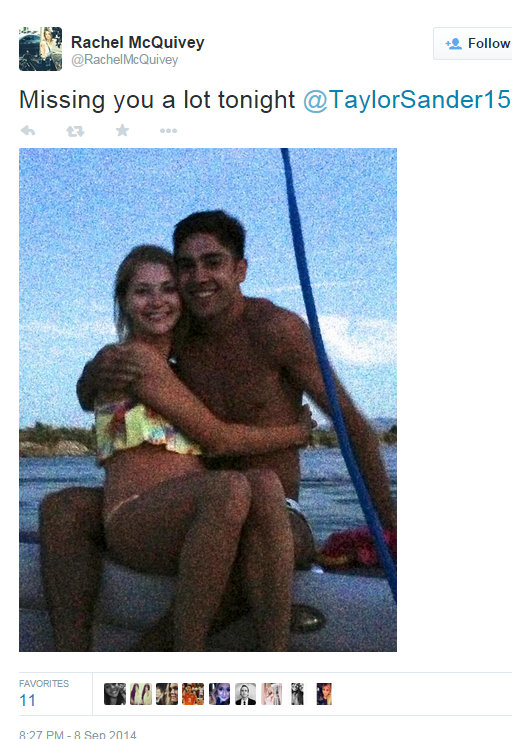Image resolution: width=512 pixels, height=739 pixels.
Task: Open Rachel McQuivey's profile avatar
Action: click(41, 49)
